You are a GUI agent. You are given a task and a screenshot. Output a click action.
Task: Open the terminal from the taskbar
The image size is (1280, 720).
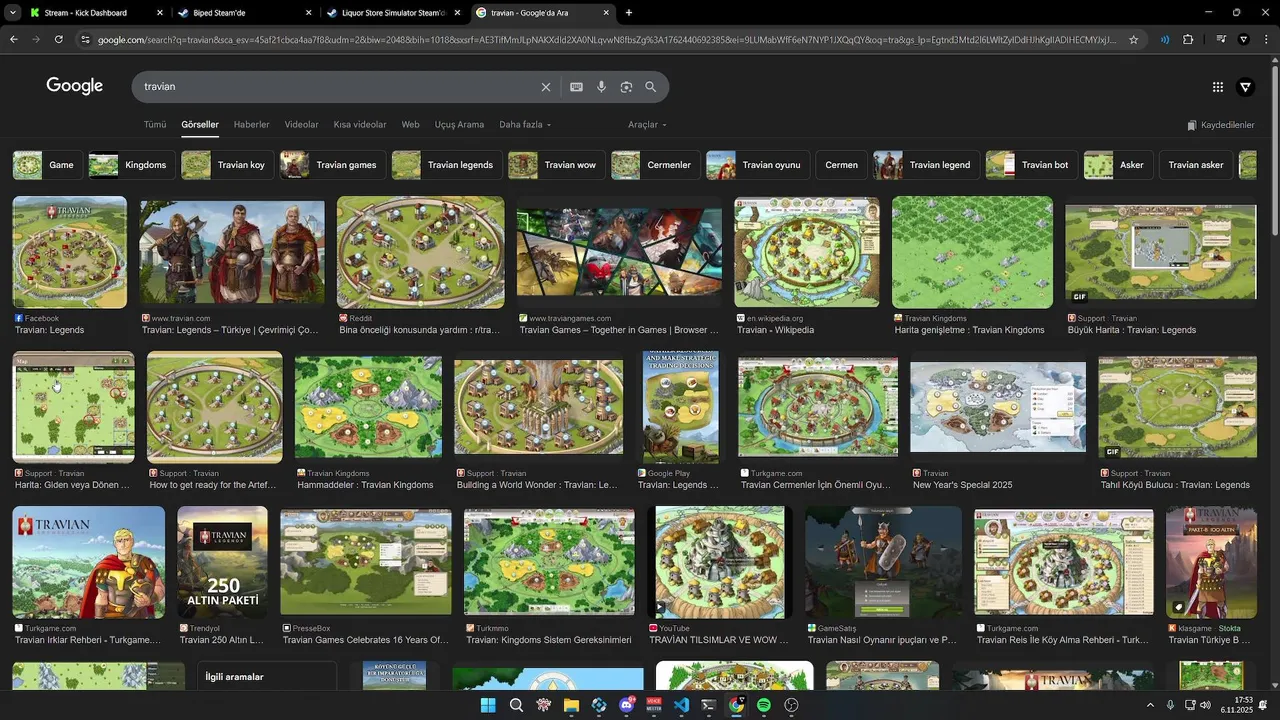coord(708,705)
